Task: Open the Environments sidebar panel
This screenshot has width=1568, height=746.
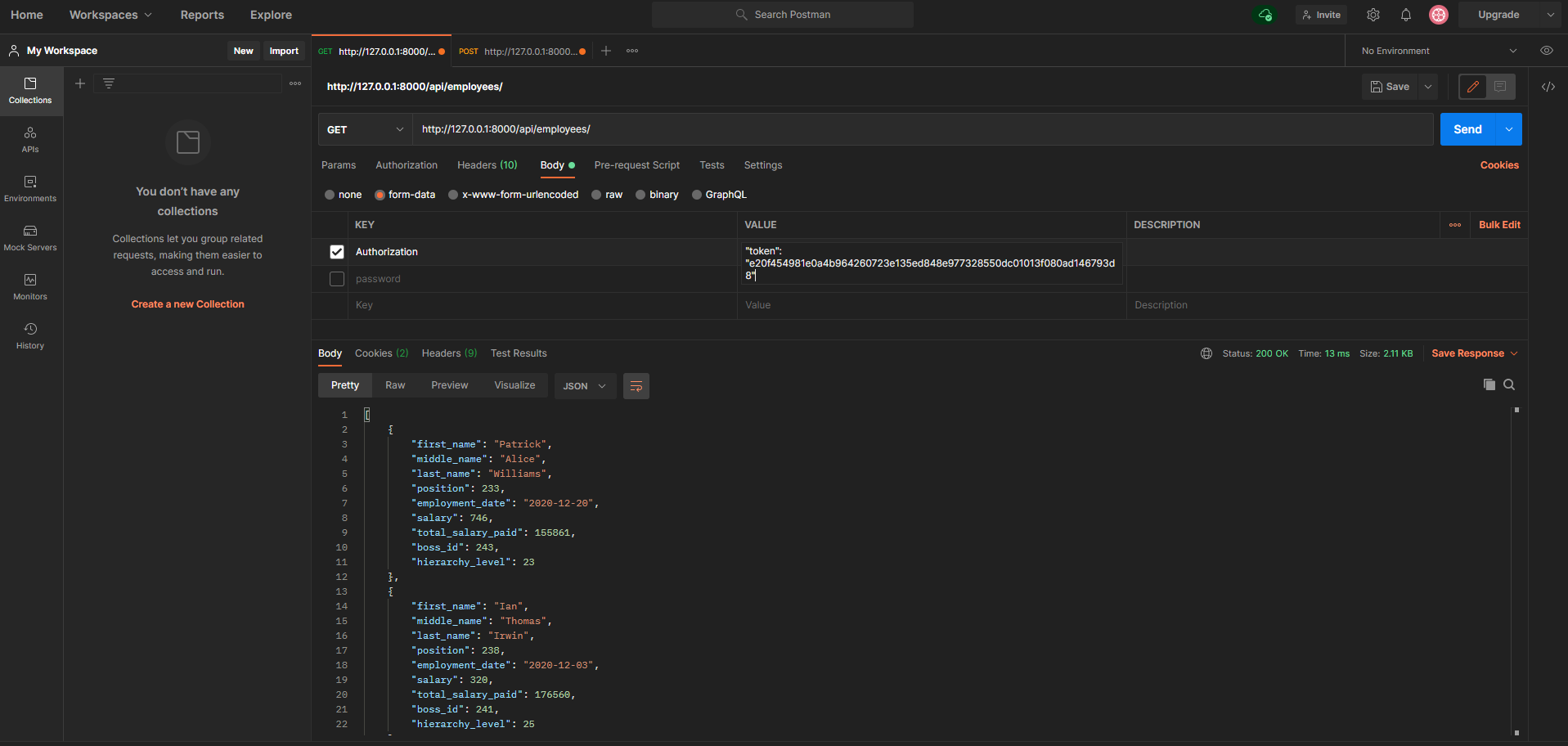Action: coord(30,189)
